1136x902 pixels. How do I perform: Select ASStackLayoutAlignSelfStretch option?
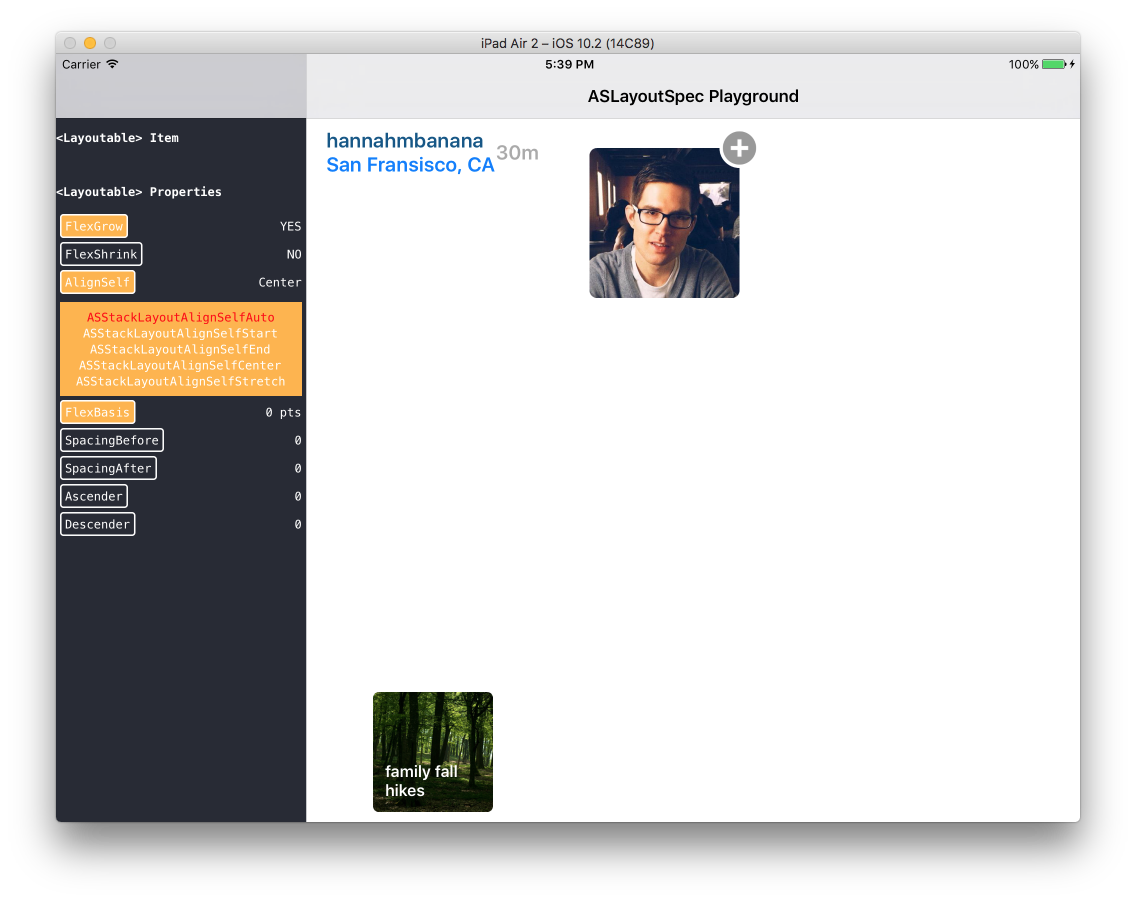click(180, 381)
